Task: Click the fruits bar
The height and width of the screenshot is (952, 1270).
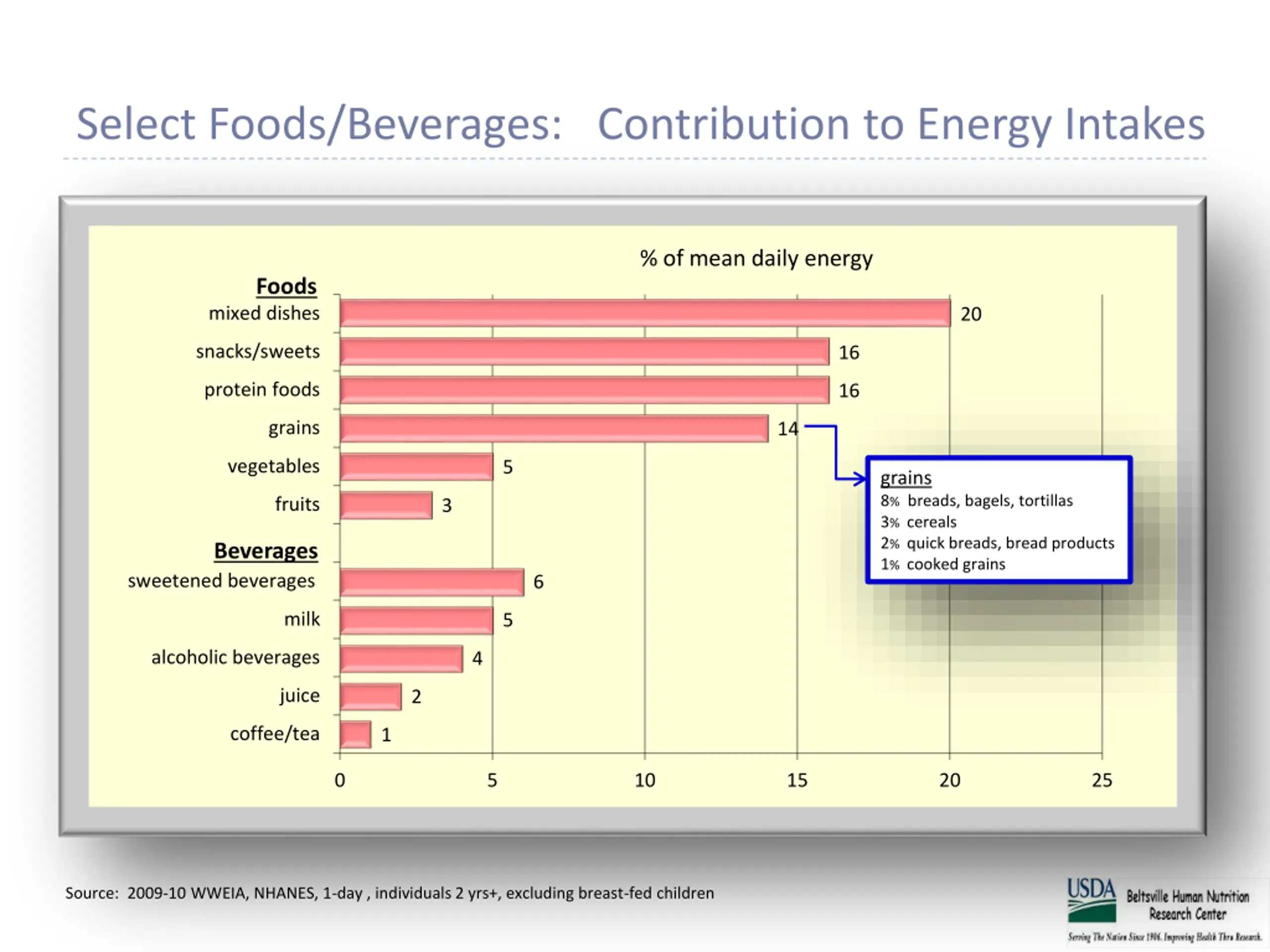Action: (386, 505)
